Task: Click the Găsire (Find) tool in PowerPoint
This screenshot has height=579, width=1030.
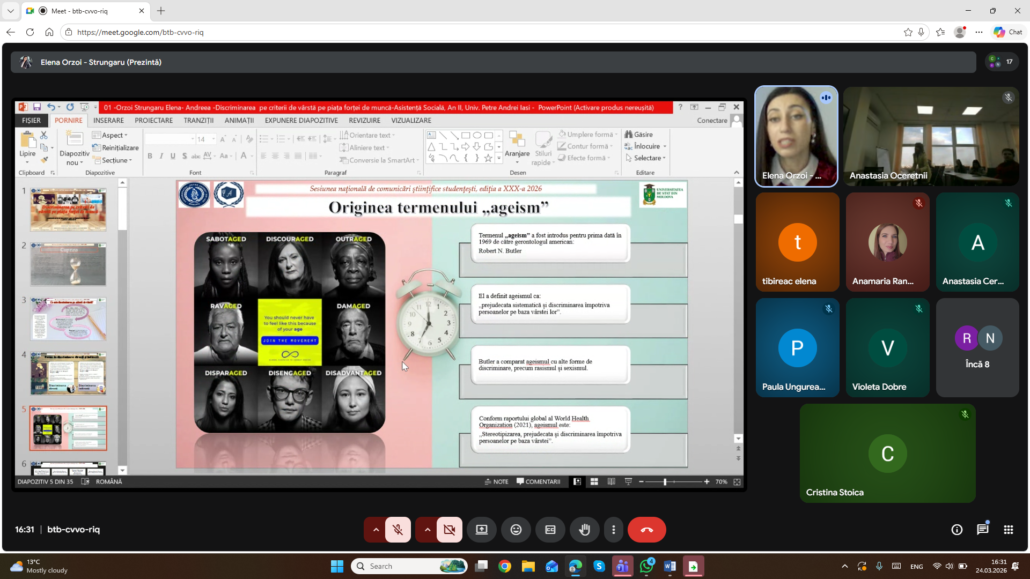Action: [x=639, y=135]
